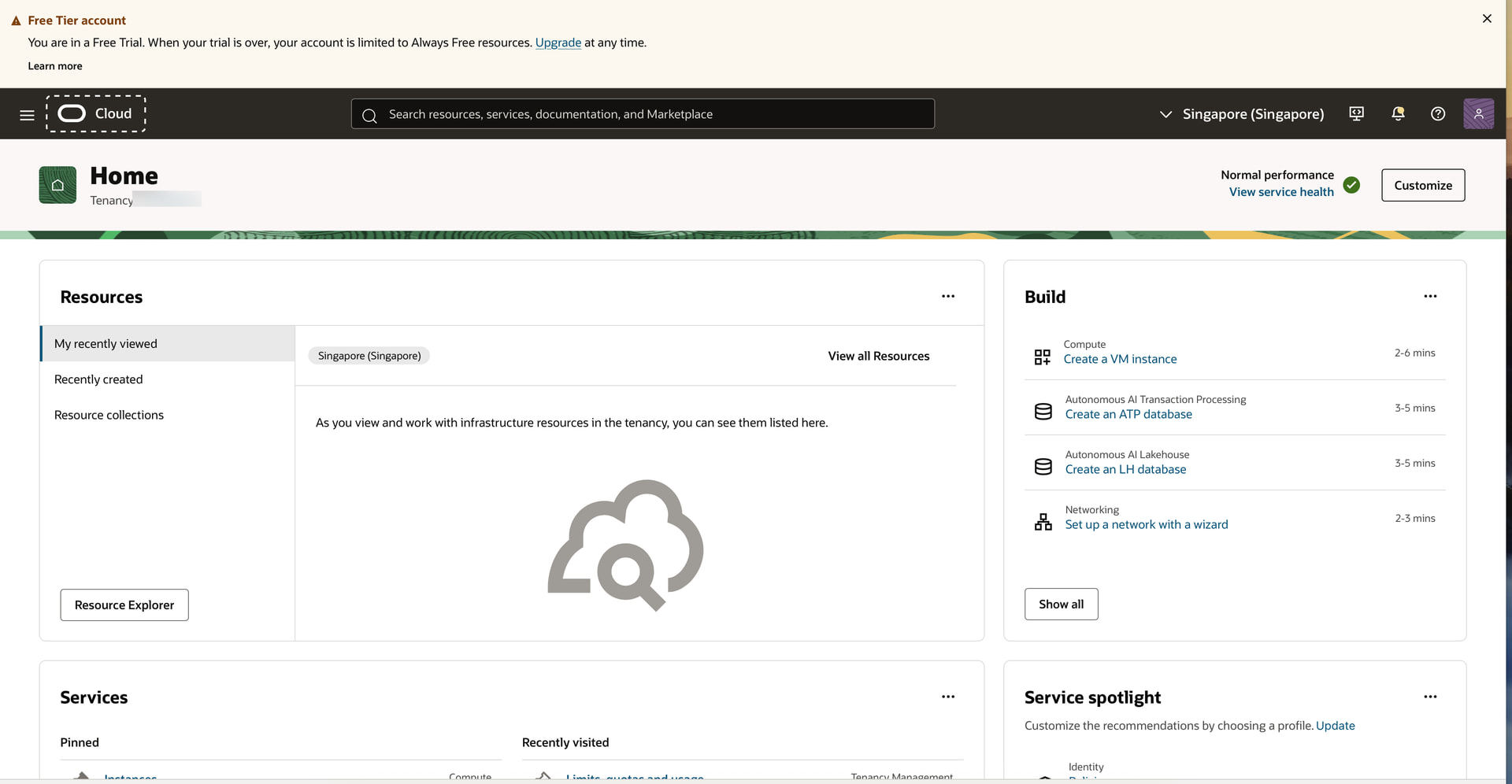Click the Update profile link
The width and height of the screenshot is (1512, 784).
pyautogui.click(x=1336, y=726)
